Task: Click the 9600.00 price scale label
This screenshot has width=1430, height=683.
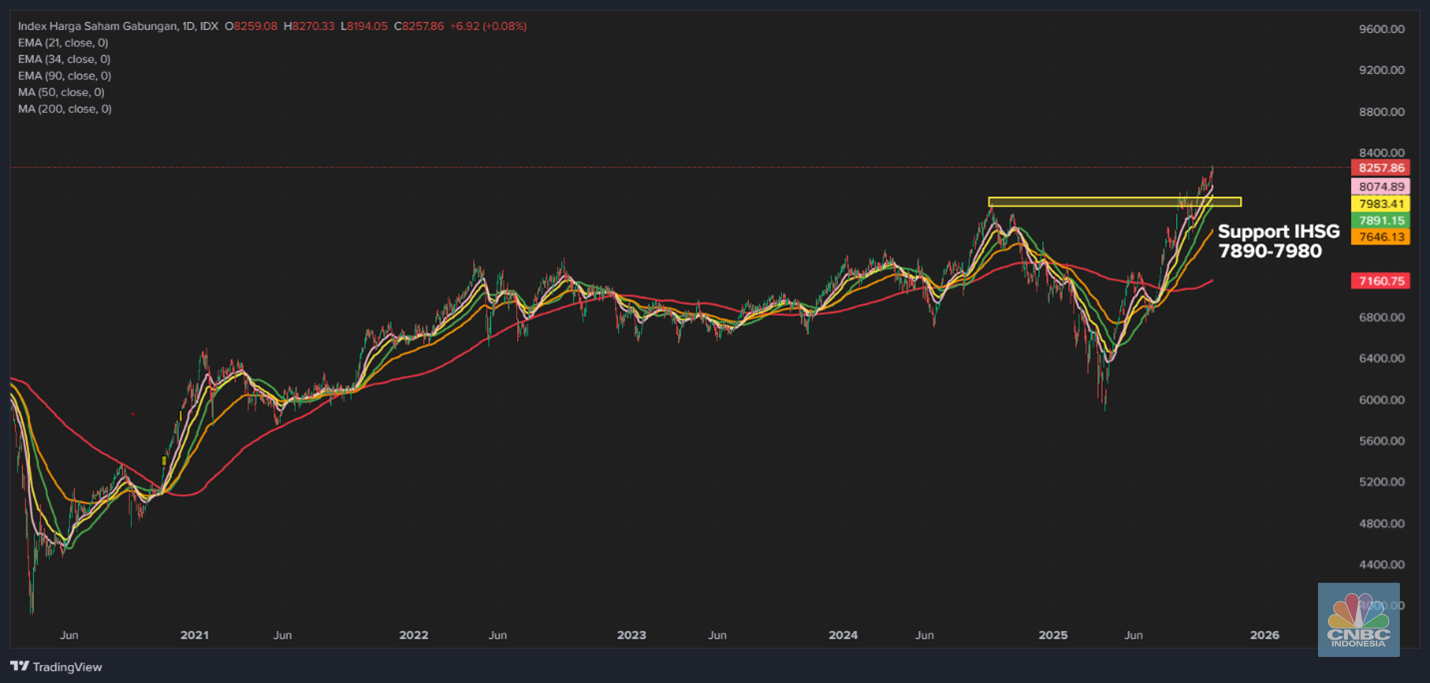Action: coord(1381,29)
